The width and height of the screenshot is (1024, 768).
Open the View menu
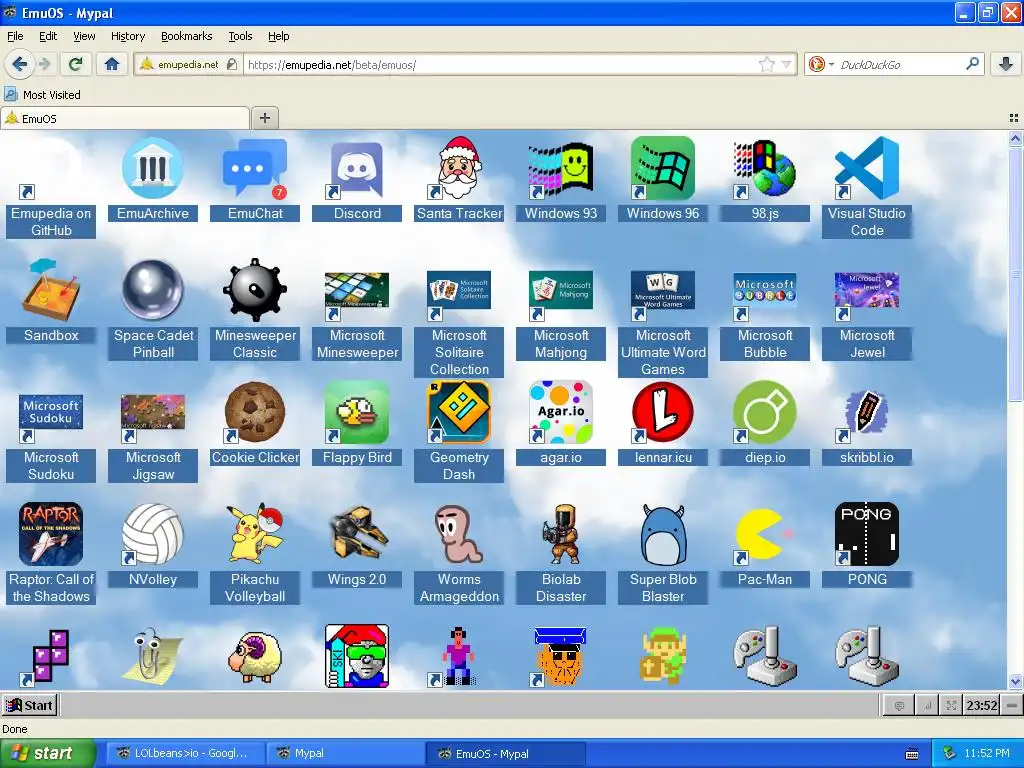pyautogui.click(x=84, y=36)
